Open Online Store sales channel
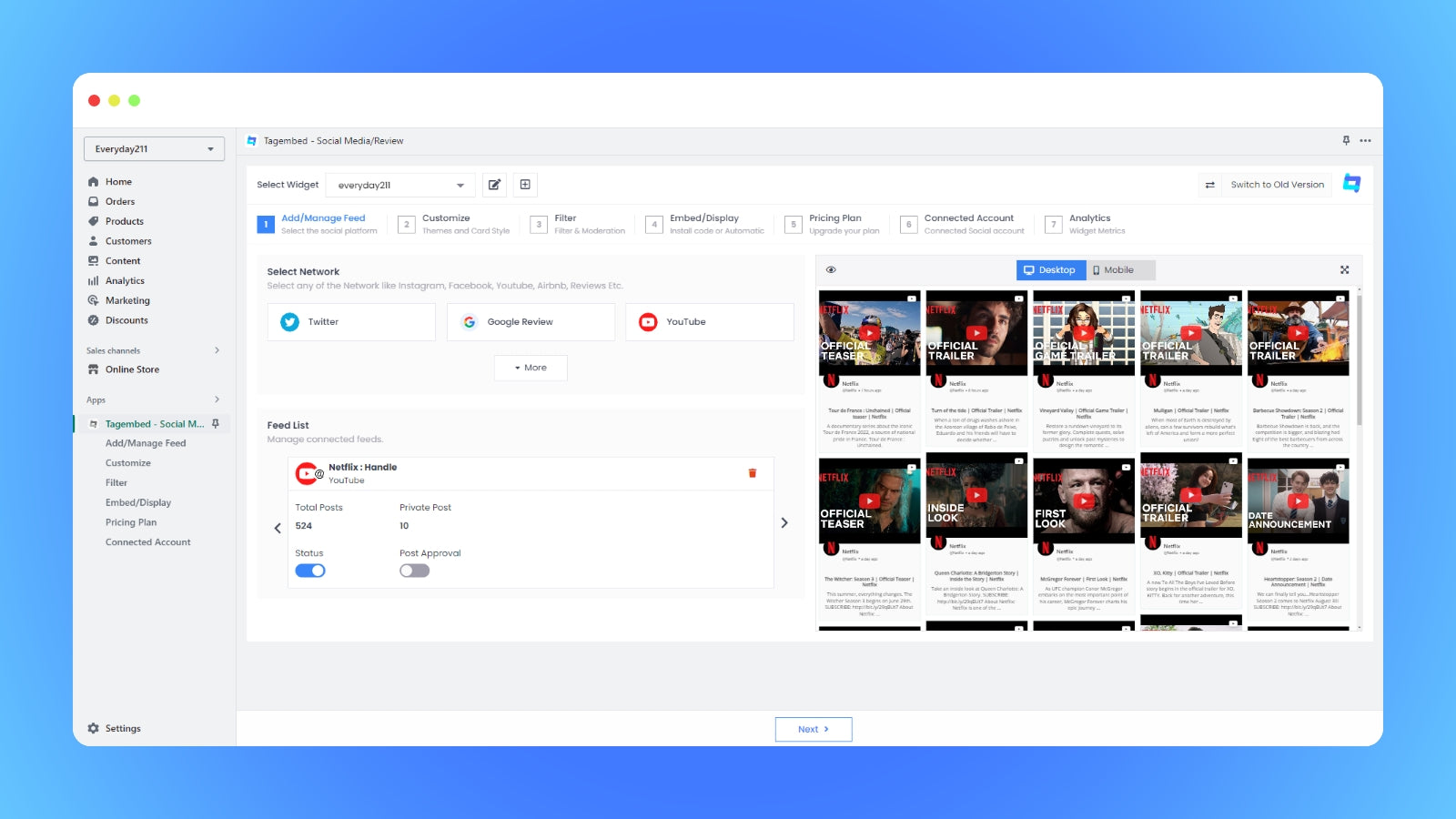The width and height of the screenshot is (1456, 819). (x=132, y=369)
